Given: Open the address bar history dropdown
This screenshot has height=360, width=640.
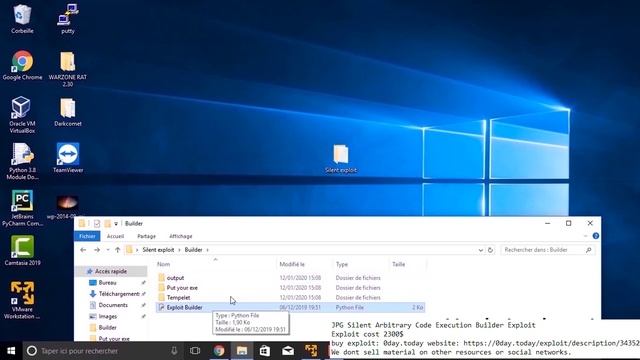Looking at the screenshot, I should point(480,250).
